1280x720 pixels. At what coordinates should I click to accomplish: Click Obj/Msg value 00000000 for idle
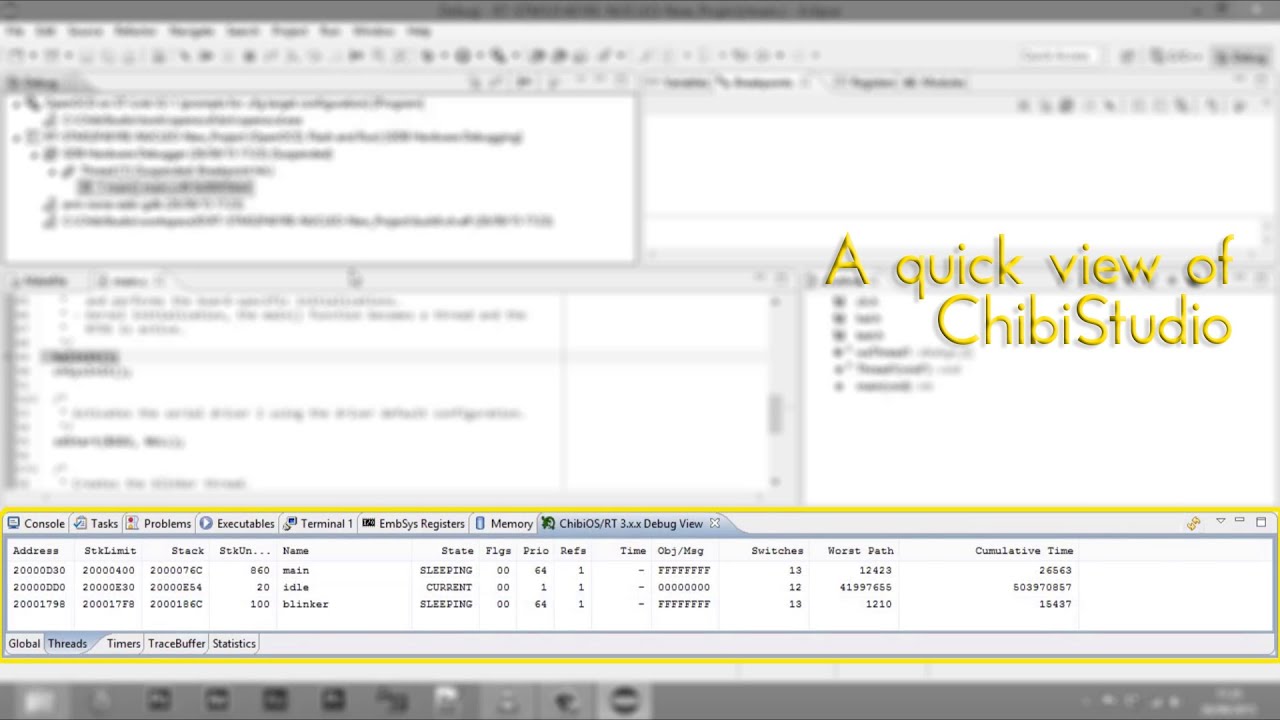coord(684,587)
